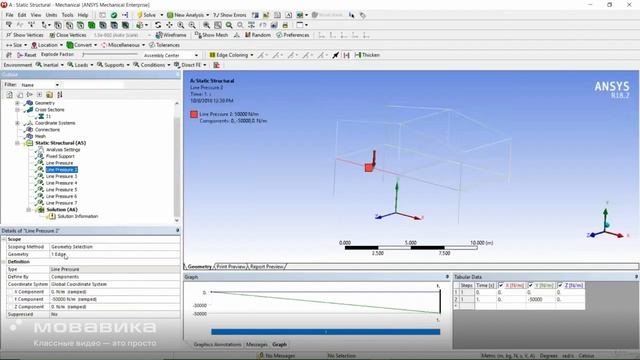
Task: Click the Tolerances icon
Action: point(152,45)
